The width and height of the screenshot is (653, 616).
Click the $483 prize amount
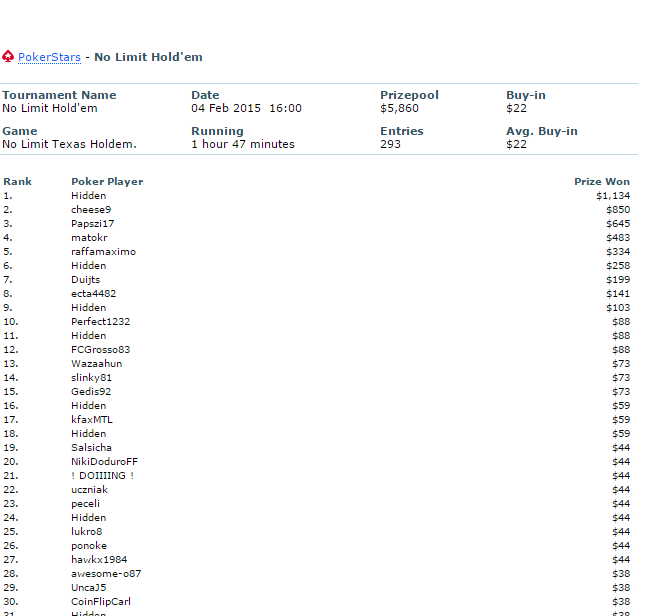618,237
